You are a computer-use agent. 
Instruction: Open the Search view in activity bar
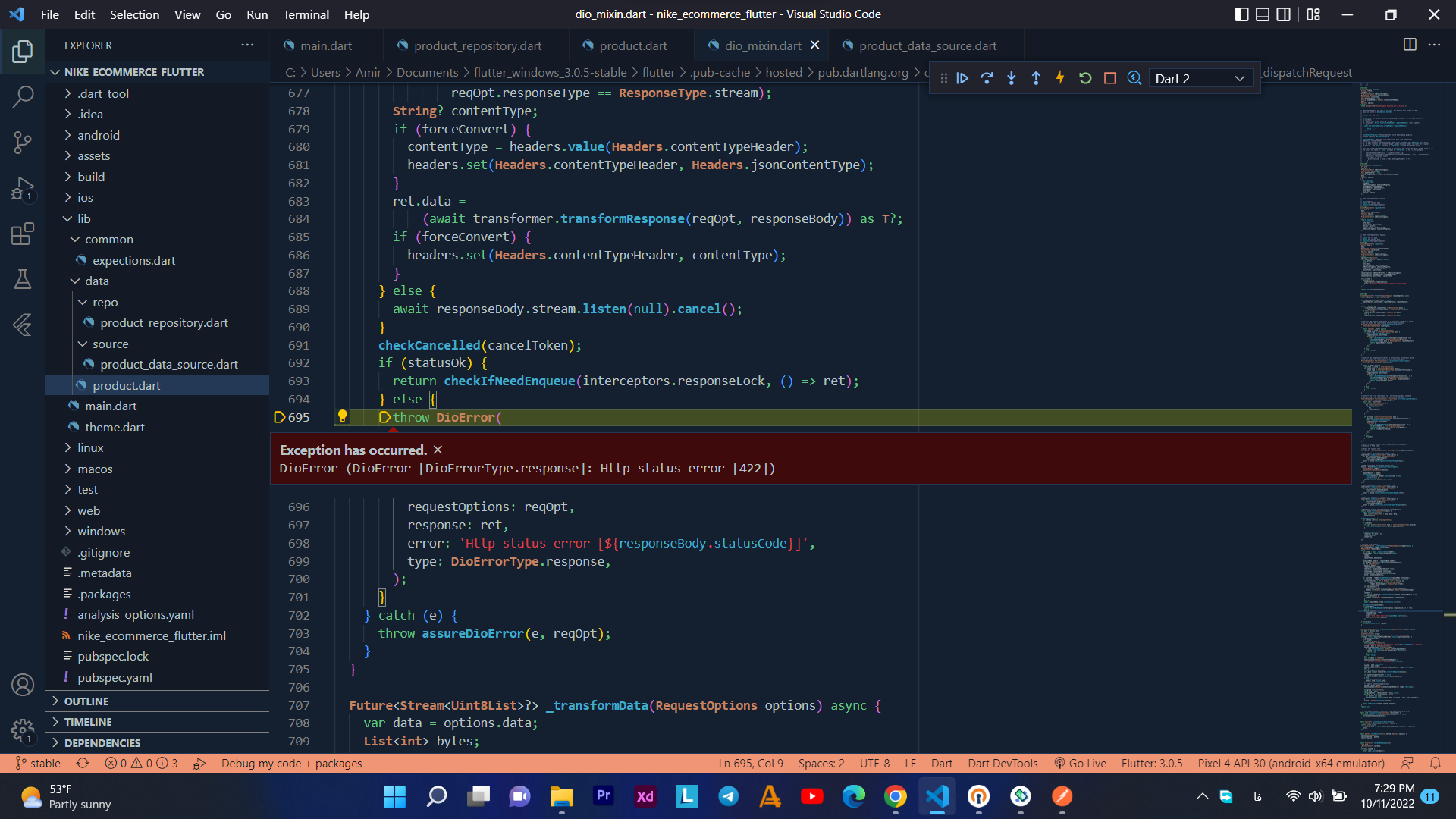pyautogui.click(x=23, y=96)
